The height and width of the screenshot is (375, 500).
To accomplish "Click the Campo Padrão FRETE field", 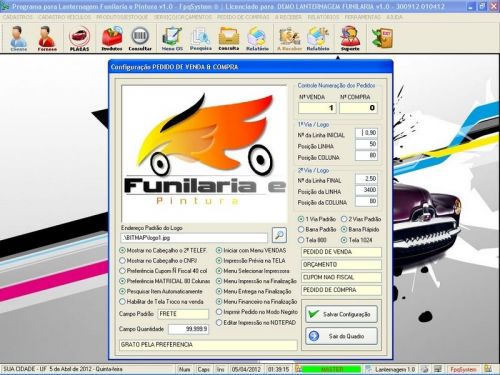I will 183,314.
